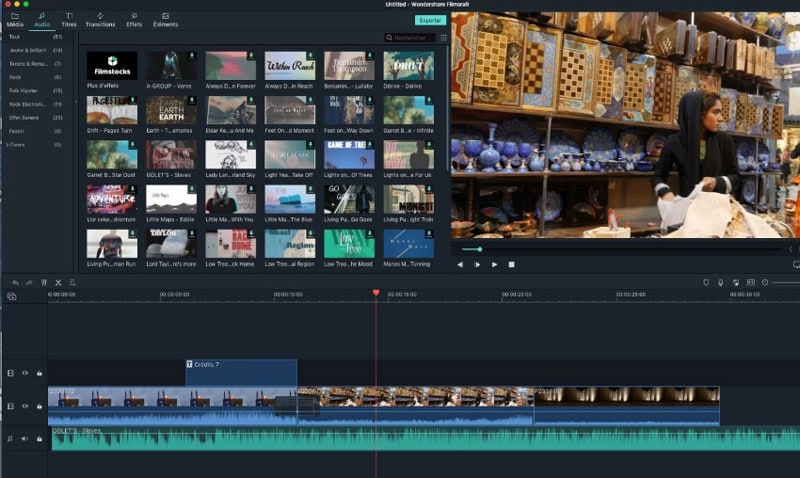Select the Feet On...d Moment thumbnail
The width and height of the screenshot is (800, 478).
pos(290,110)
